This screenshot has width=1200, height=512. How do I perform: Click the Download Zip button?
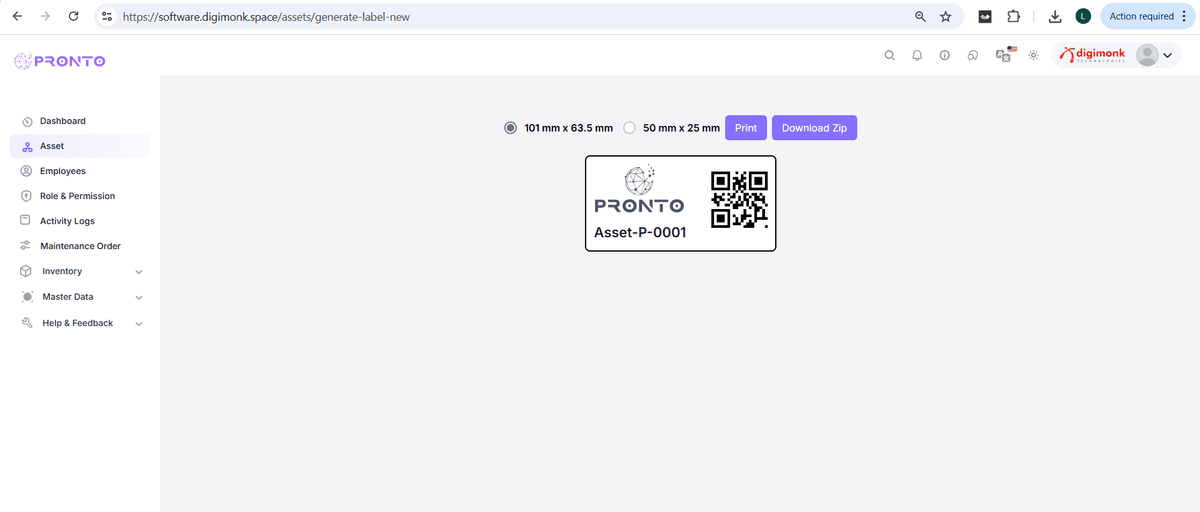coord(814,128)
